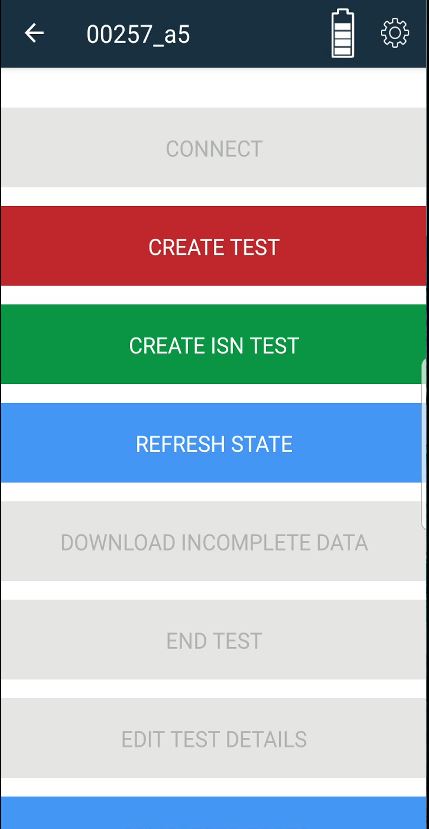This screenshot has height=829, width=429.
Task: Select the ISN test creation option
Action: pos(213,345)
